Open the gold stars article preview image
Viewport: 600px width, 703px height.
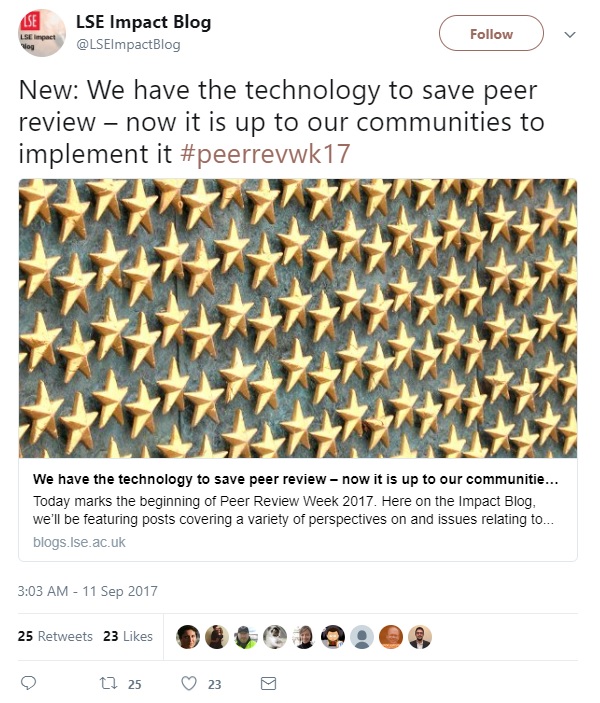[x=298, y=318]
